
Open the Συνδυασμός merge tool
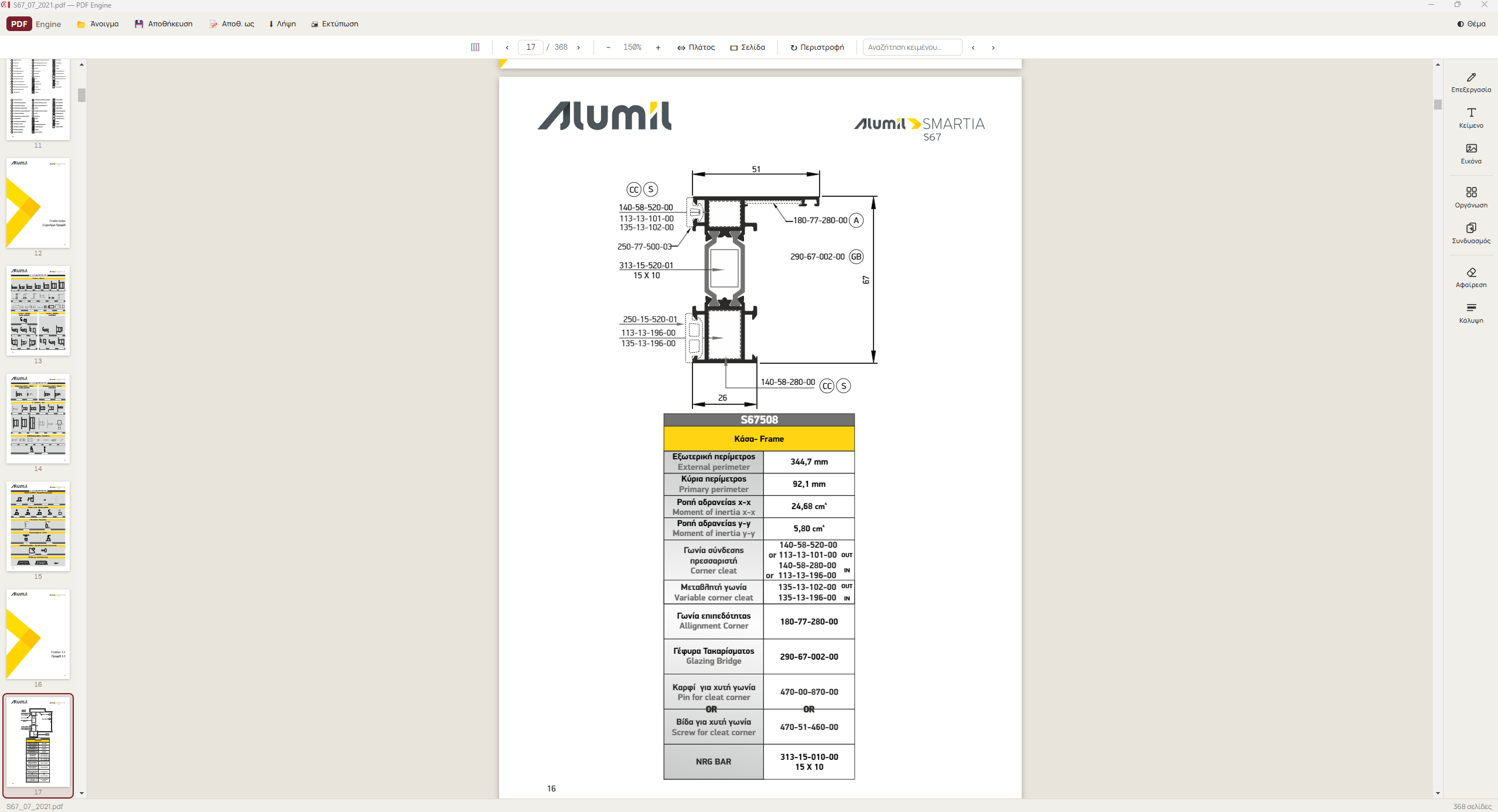coord(1471,234)
